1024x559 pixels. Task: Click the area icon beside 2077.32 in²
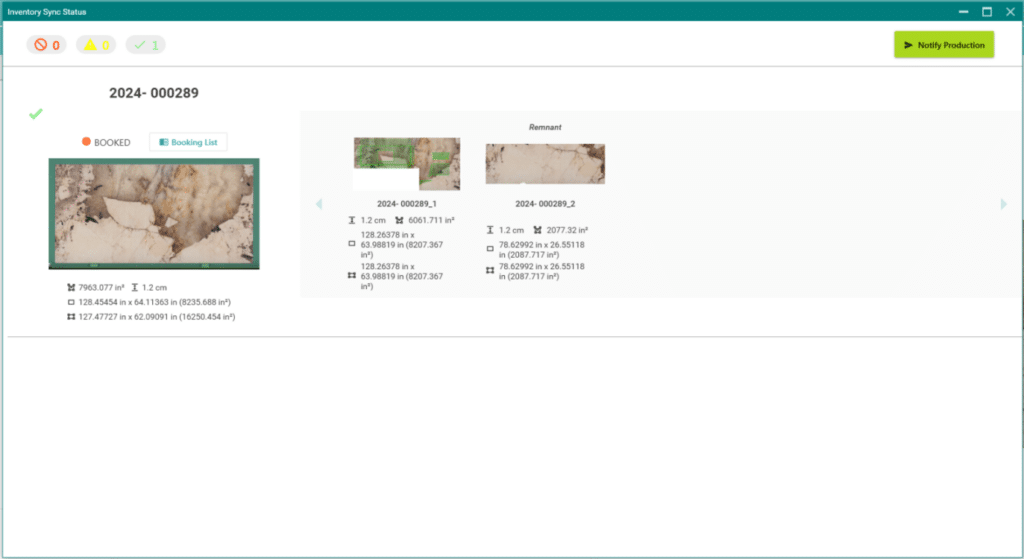click(x=539, y=229)
